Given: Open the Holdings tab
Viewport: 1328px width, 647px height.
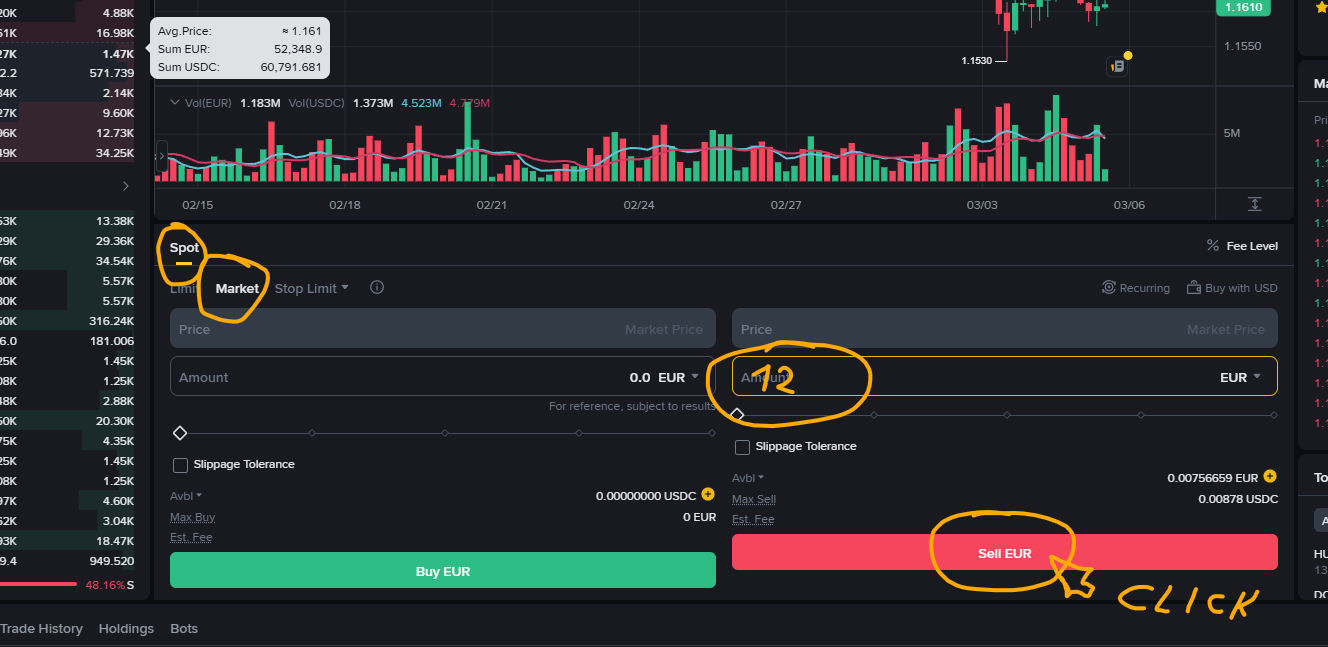Looking at the screenshot, I should click(126, 629).
